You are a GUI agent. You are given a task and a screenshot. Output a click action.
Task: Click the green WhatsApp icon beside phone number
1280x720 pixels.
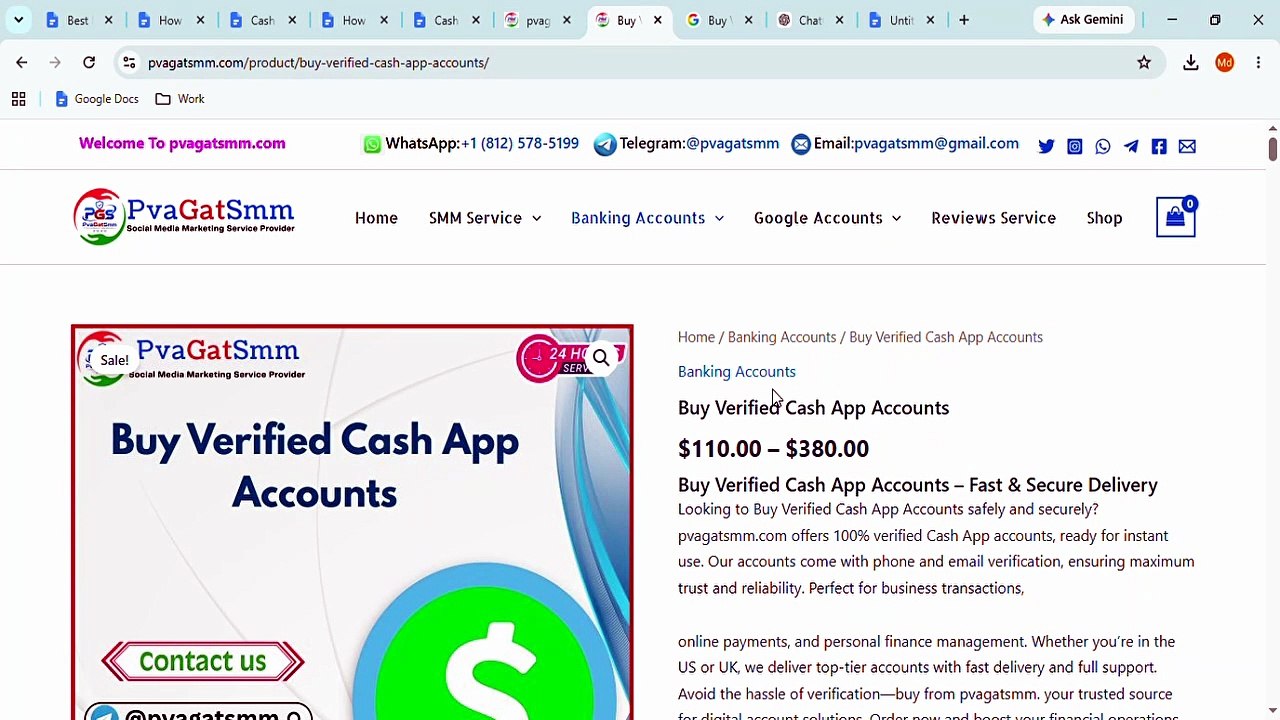click(372, 144)
